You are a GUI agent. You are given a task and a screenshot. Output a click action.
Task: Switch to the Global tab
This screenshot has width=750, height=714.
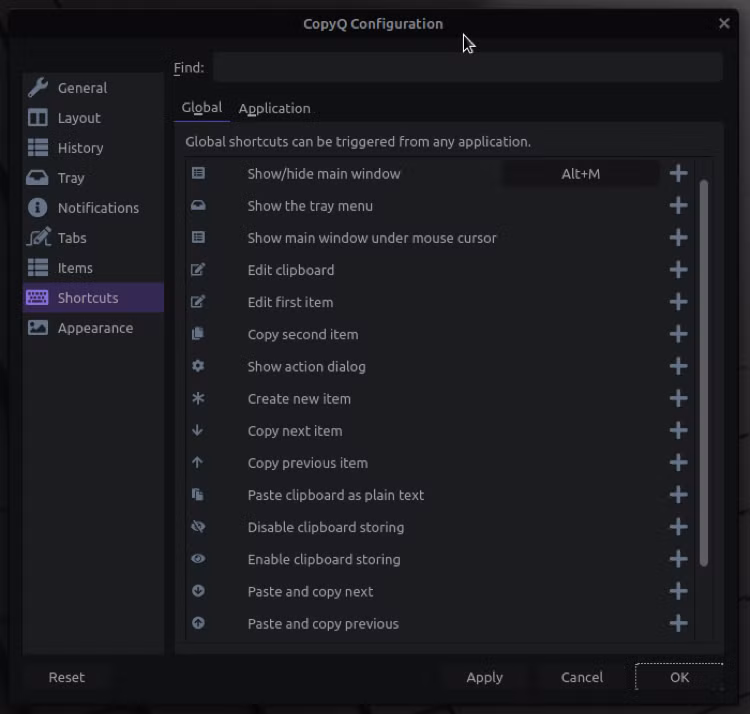[202, 108]
